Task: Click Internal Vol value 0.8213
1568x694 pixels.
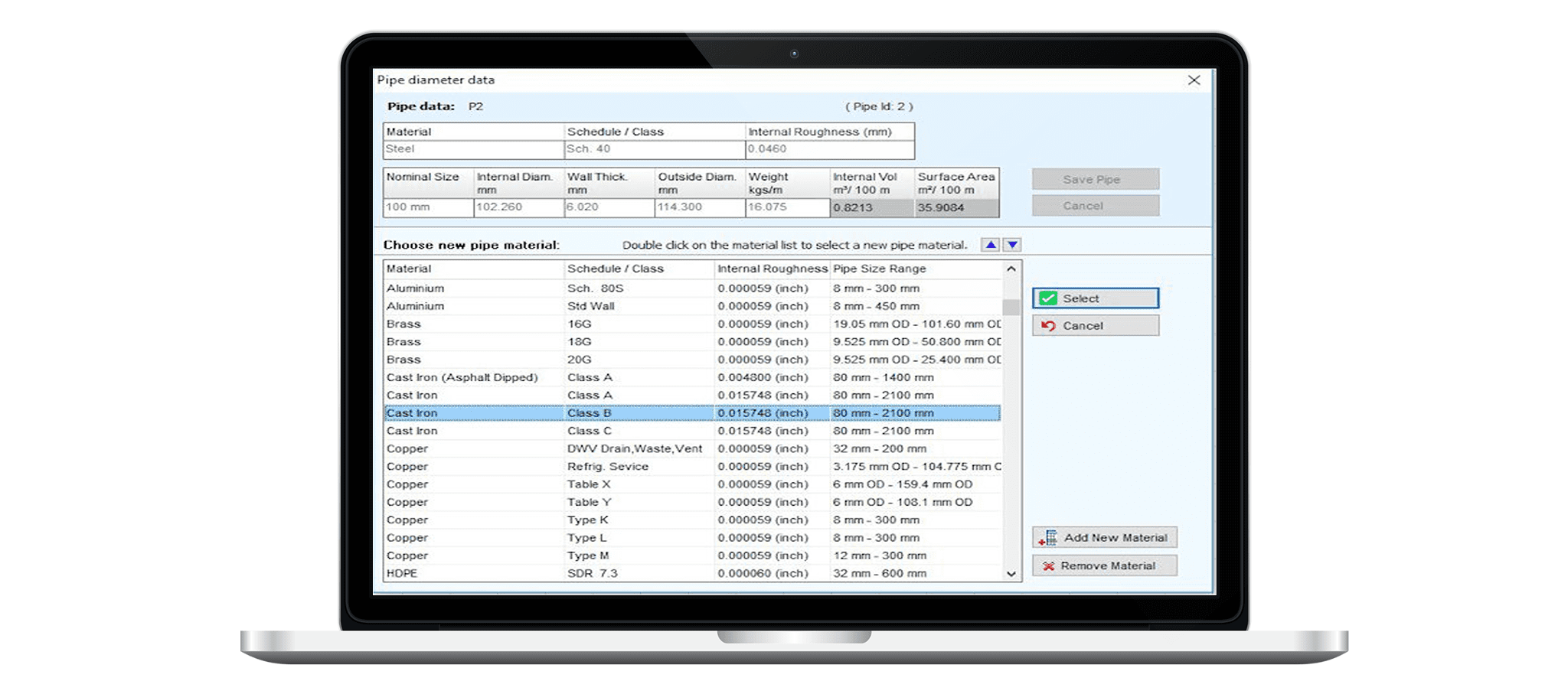Action: click(873, 207)
